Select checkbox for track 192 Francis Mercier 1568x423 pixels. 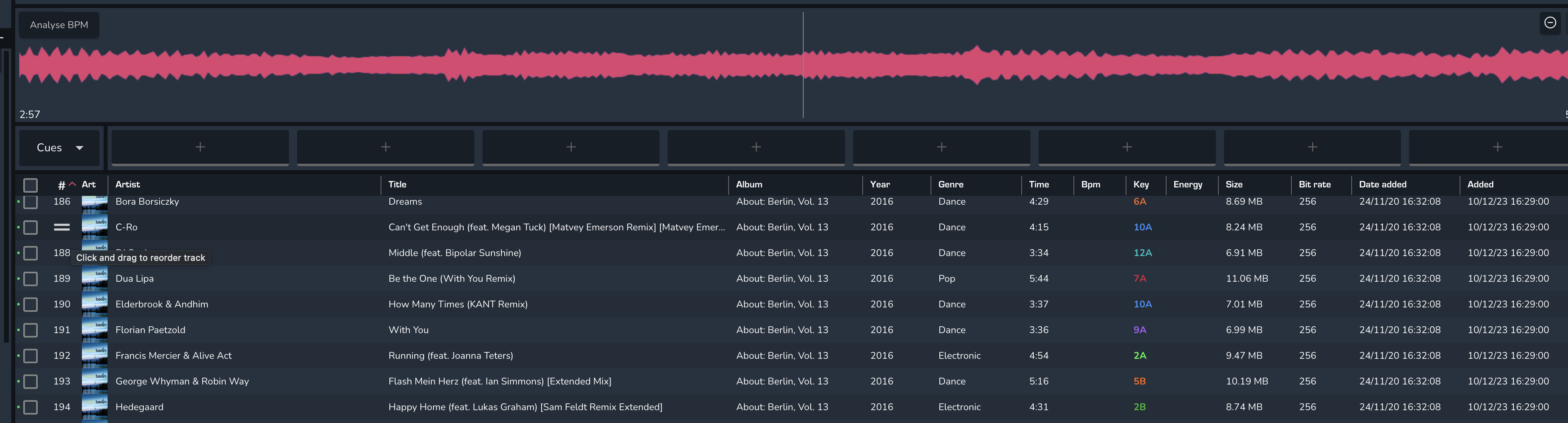[x=31, y=356]
